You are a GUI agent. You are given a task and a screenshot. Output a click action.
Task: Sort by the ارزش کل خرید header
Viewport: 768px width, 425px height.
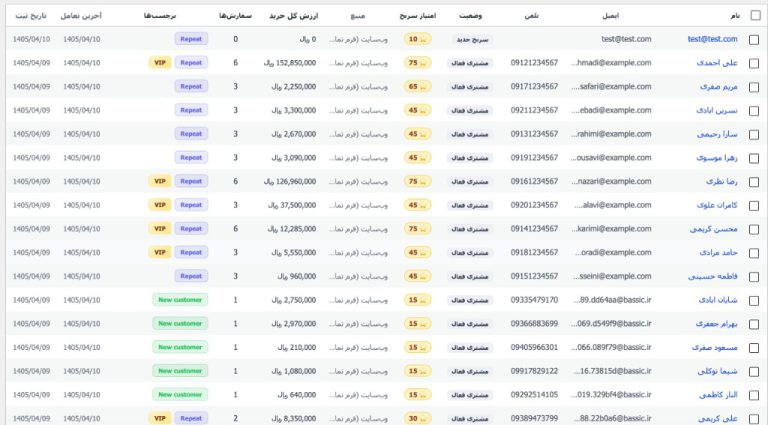pos(293,16)
